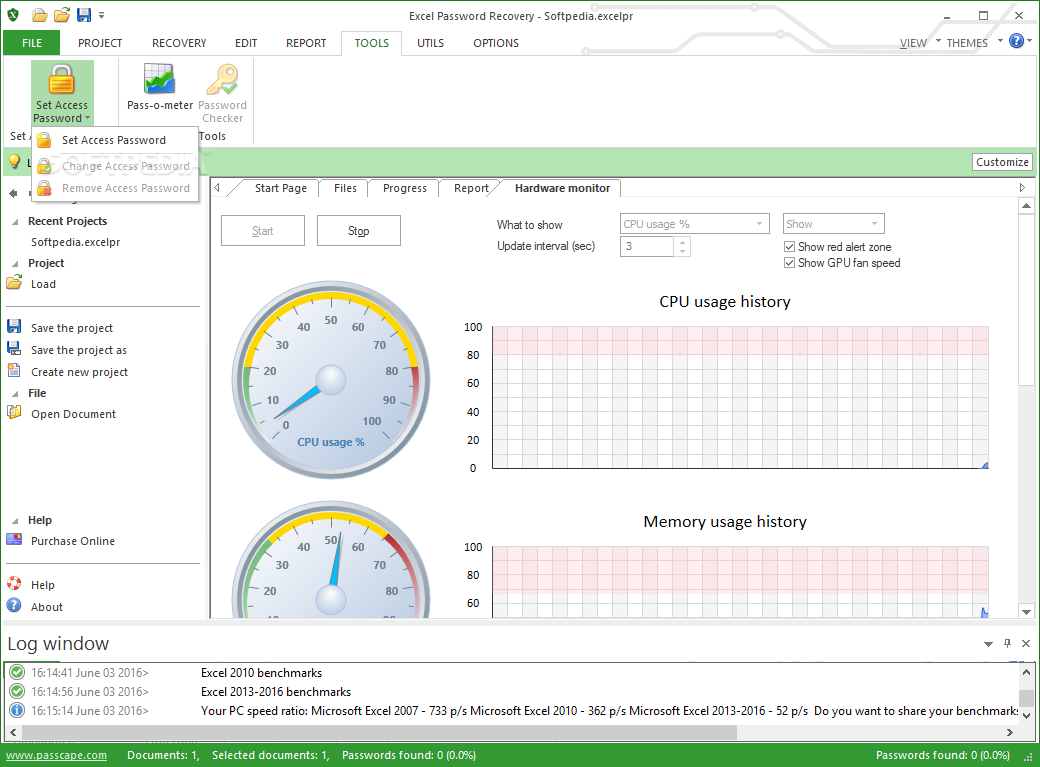The width and height of the screenshot is (1040, 767).
Task: Click the status icon of the 16:14:56 log entry
Action: (17, 691)
